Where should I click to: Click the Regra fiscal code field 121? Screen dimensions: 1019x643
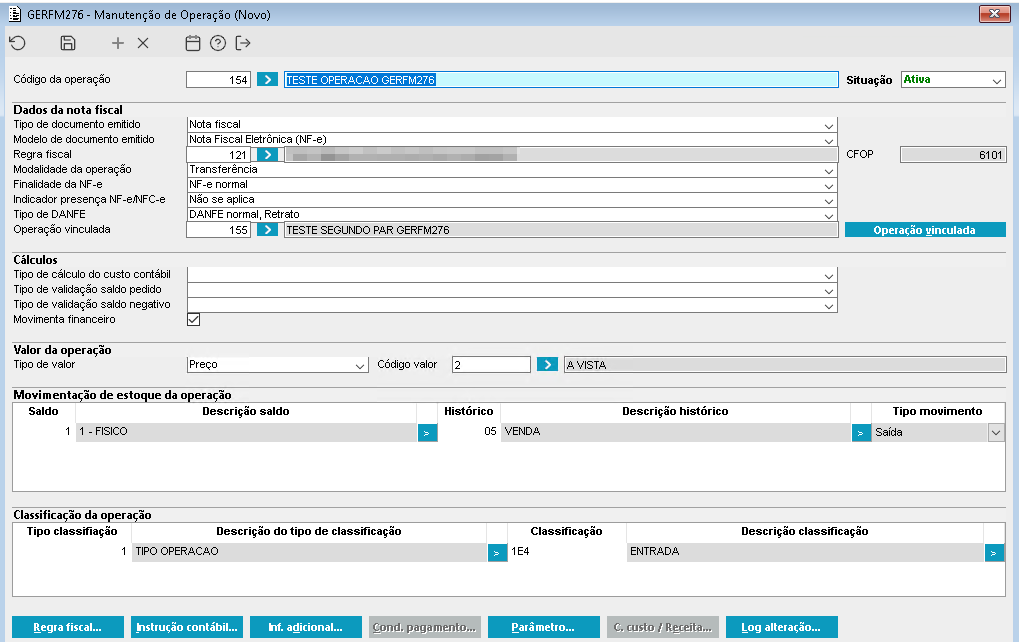(x=218, y=155)
